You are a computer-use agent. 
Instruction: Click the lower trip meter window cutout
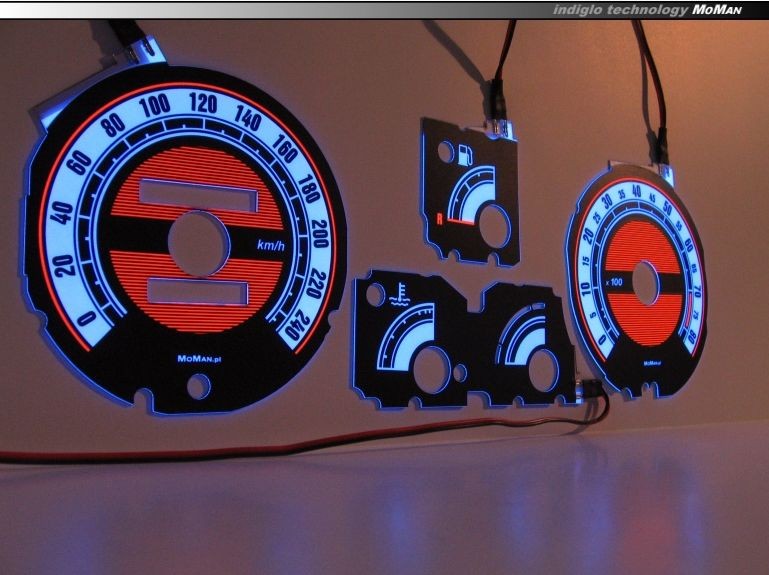coord(198,290)
